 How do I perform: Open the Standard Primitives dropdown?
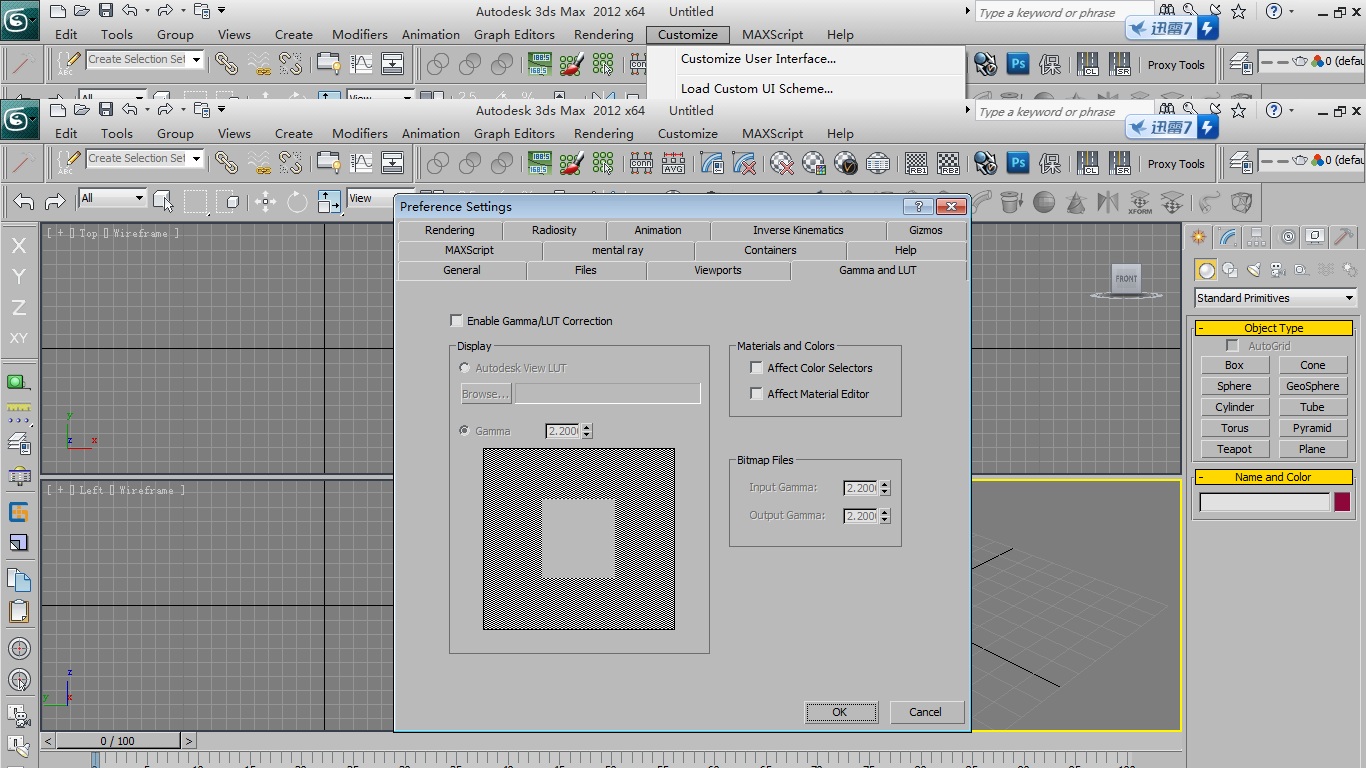(x=1275, y=298)
